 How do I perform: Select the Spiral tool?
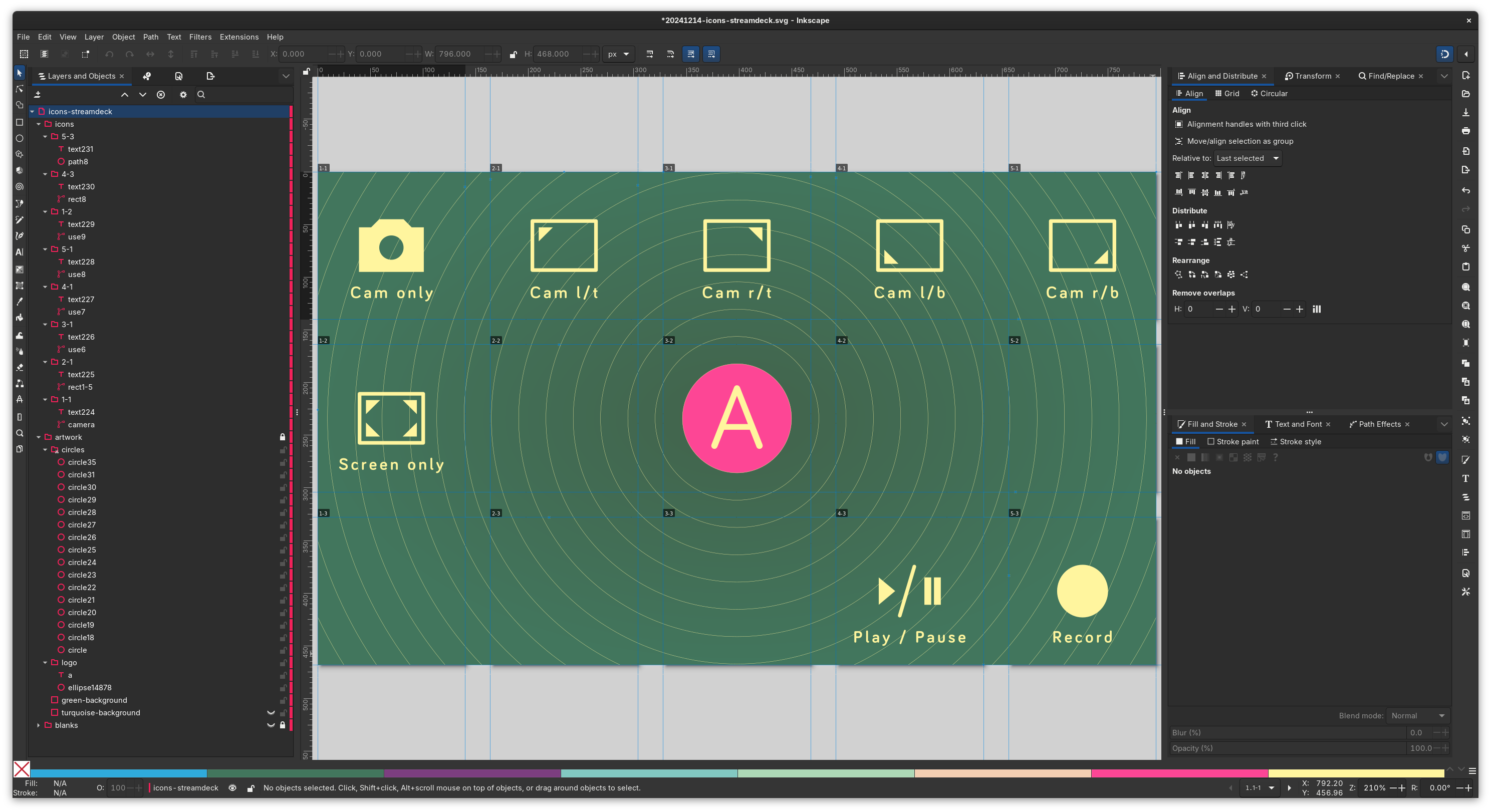19,187
